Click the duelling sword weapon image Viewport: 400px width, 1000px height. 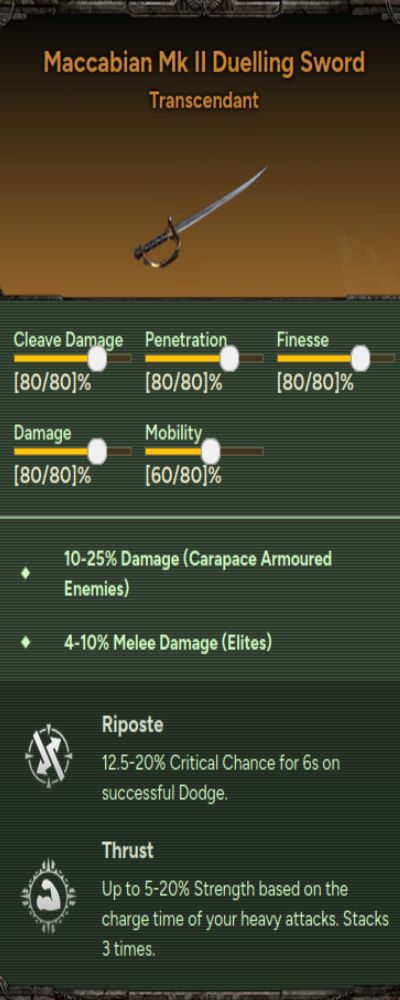(x=200, y=214)
